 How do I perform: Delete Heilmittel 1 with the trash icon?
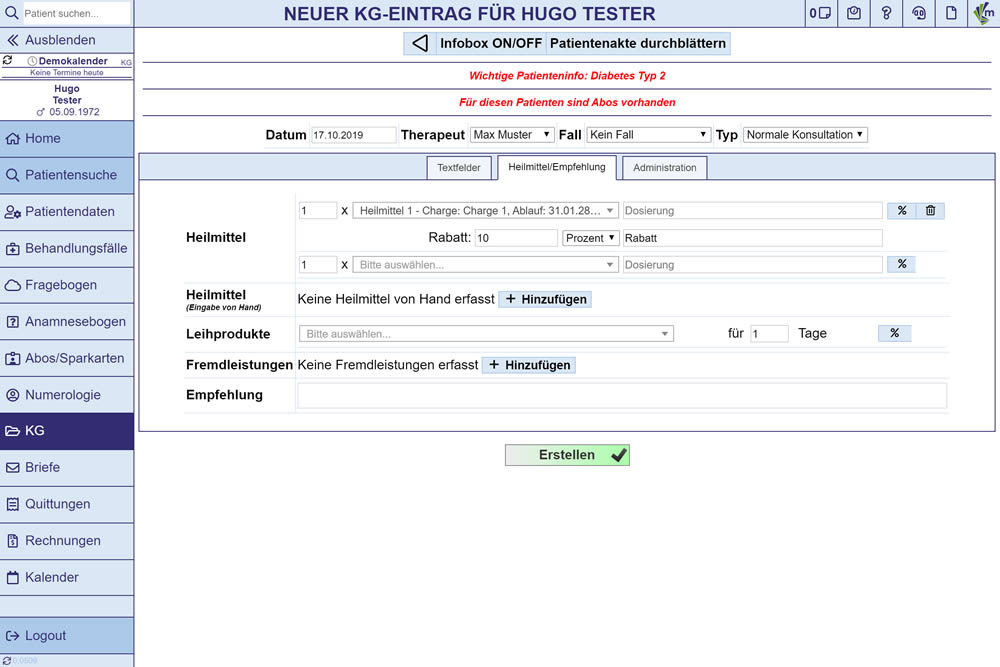[930, 211]
